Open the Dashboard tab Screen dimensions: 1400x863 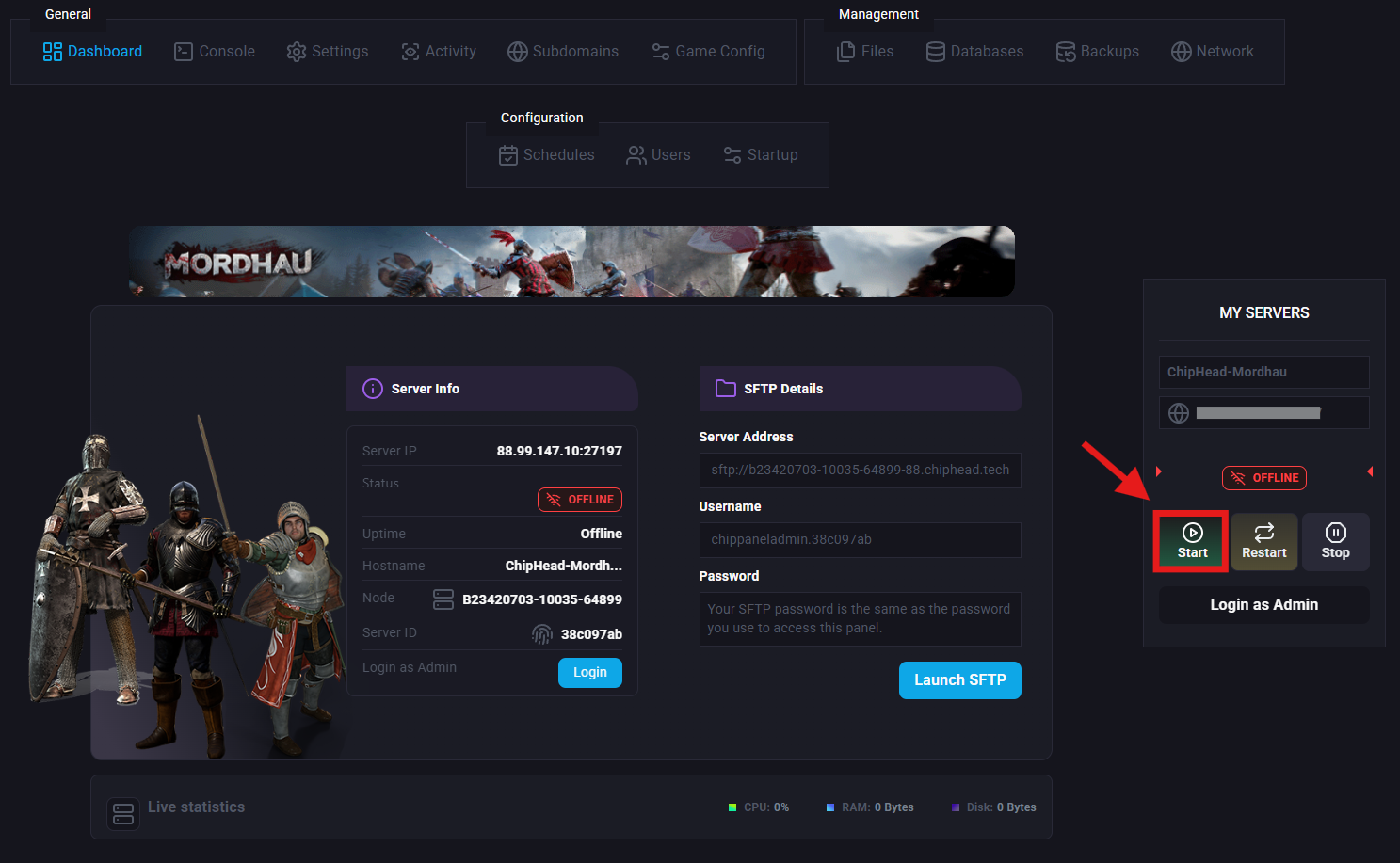tap(92, 52)
